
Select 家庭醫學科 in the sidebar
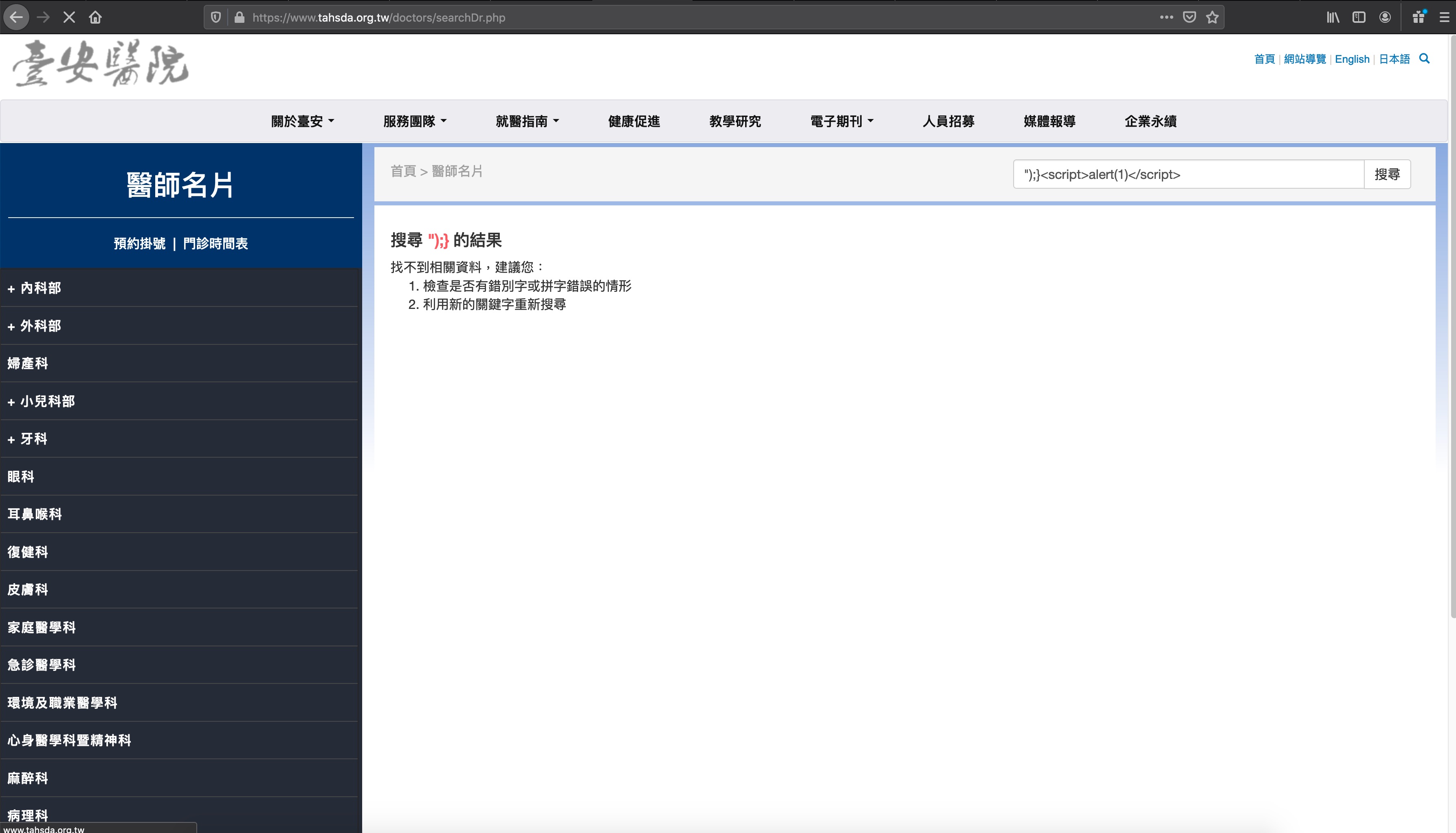click(179, 627)
